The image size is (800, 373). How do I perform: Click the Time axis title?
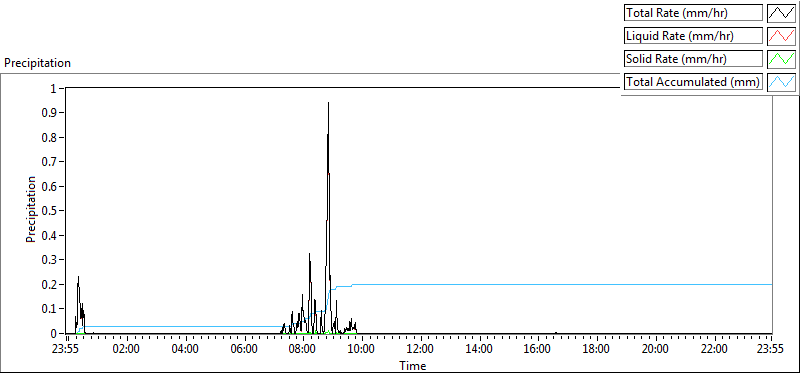[x=413, y=365]
